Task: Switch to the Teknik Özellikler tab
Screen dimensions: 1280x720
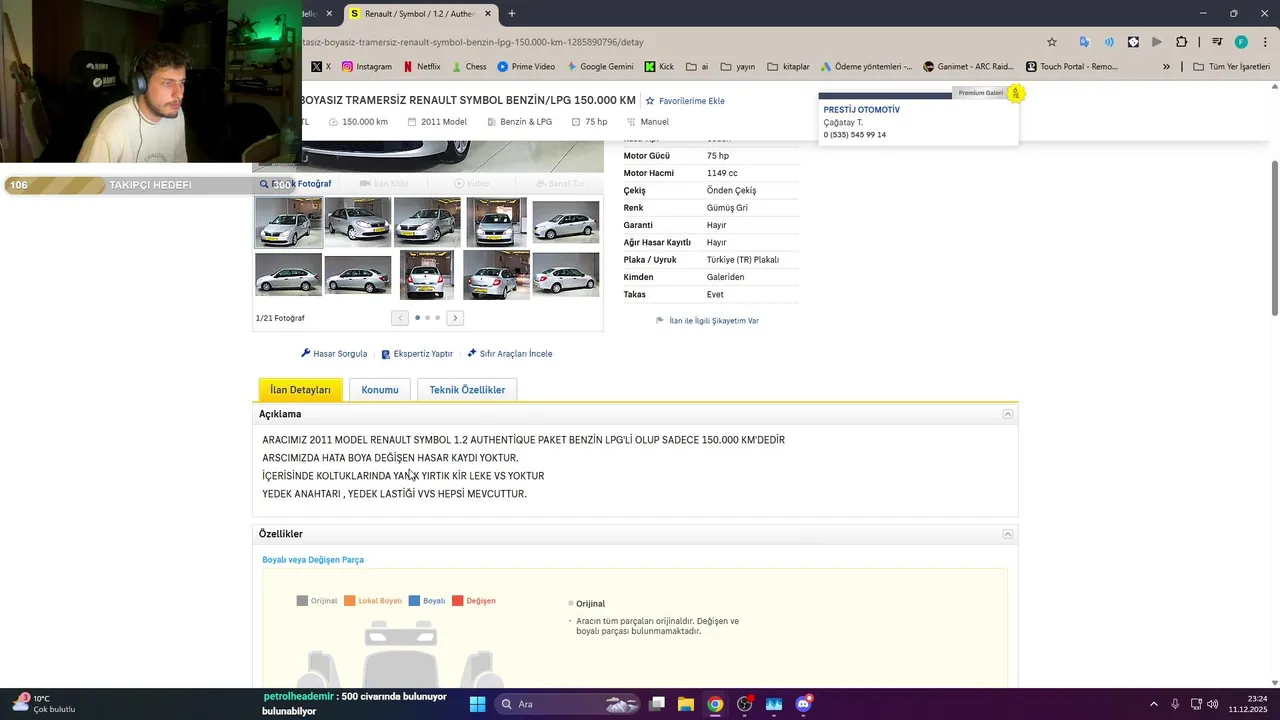Action: tap(467, 390)
